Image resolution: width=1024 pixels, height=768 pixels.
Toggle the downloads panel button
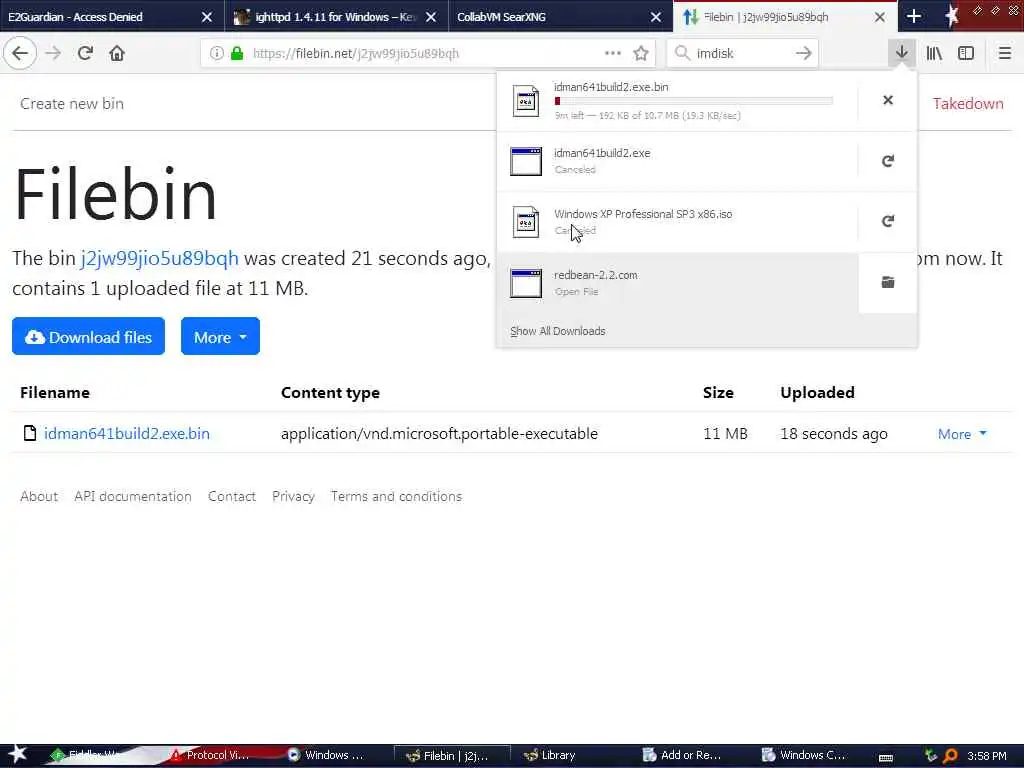tap(902, 54)
